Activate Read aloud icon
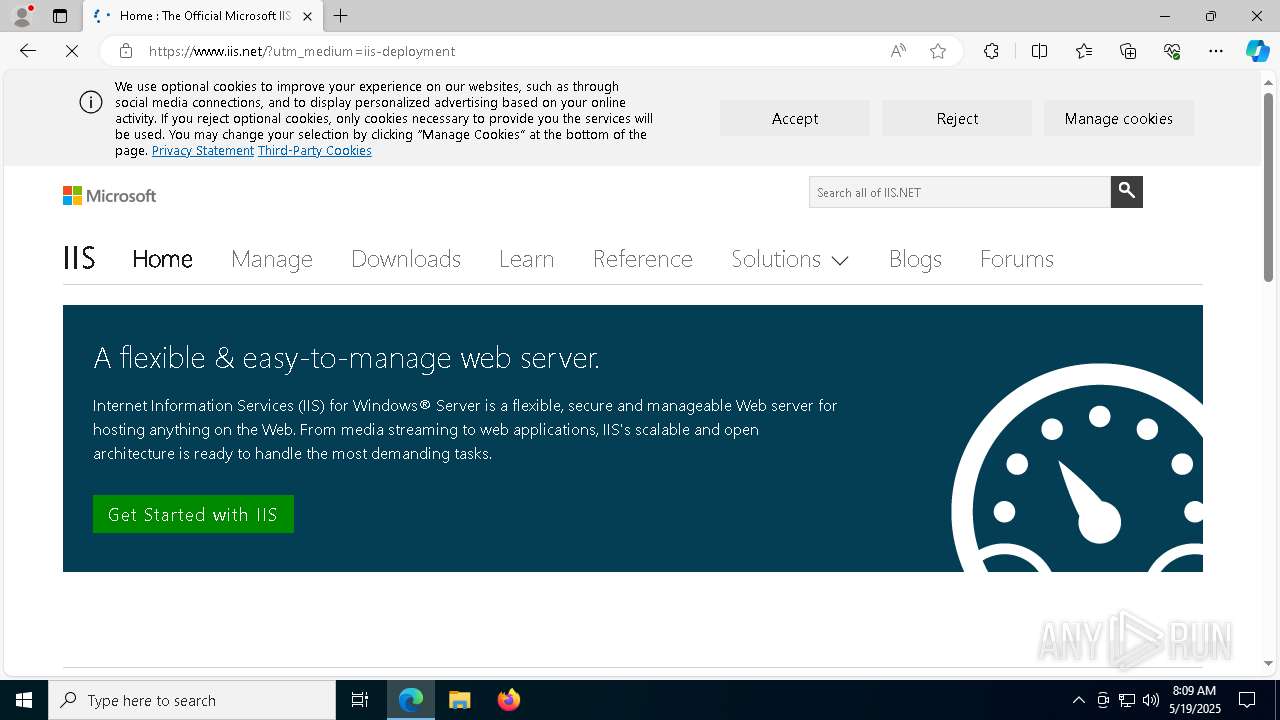 point(898,51)
